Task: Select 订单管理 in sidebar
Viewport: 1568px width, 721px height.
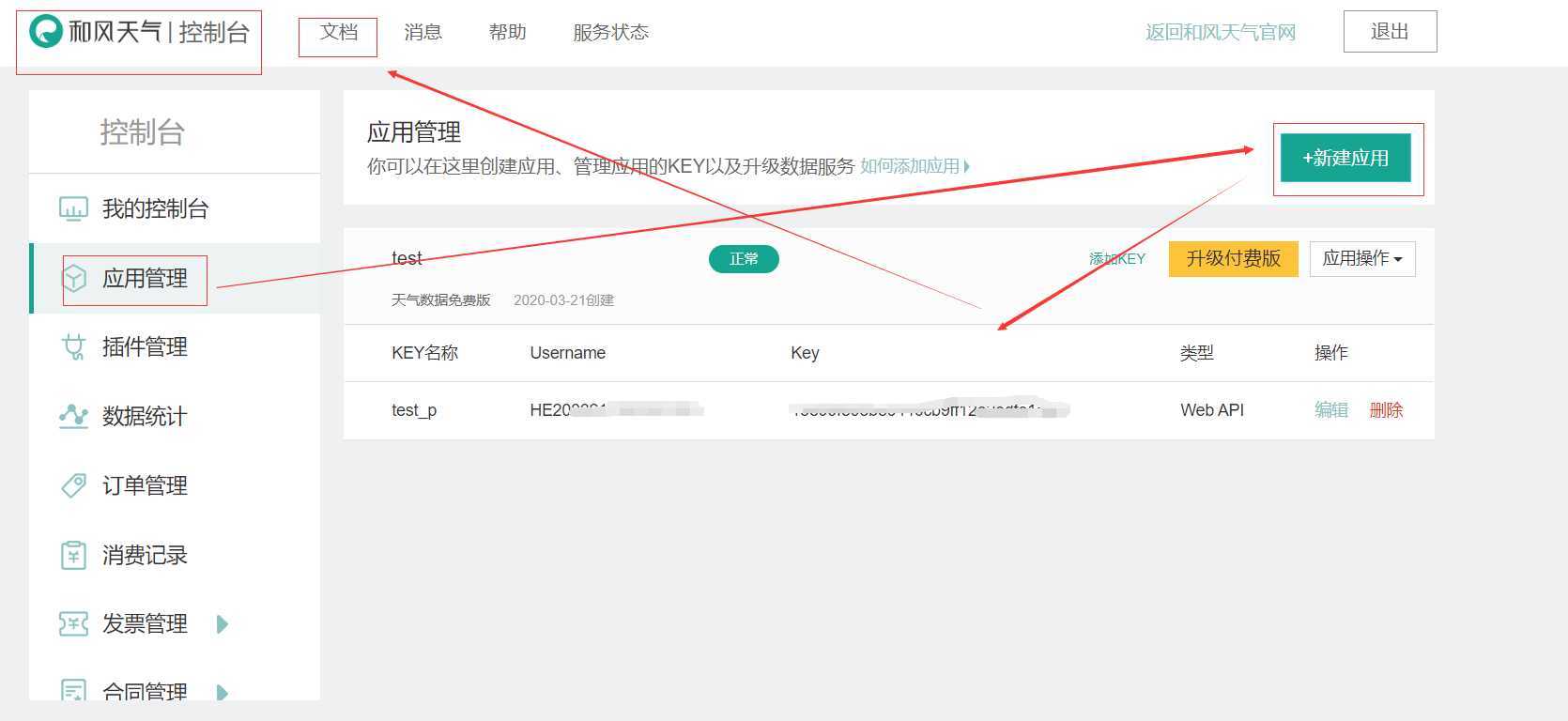Action: tap(175, 485)
